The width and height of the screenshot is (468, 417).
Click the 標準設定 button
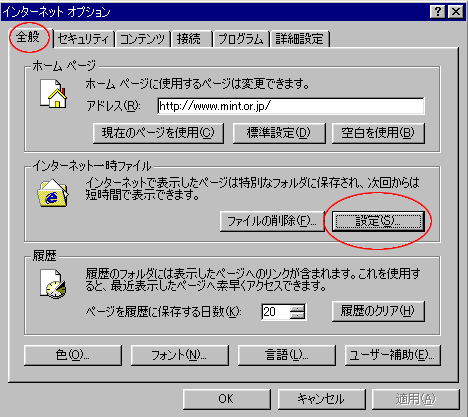click(279, 133)
